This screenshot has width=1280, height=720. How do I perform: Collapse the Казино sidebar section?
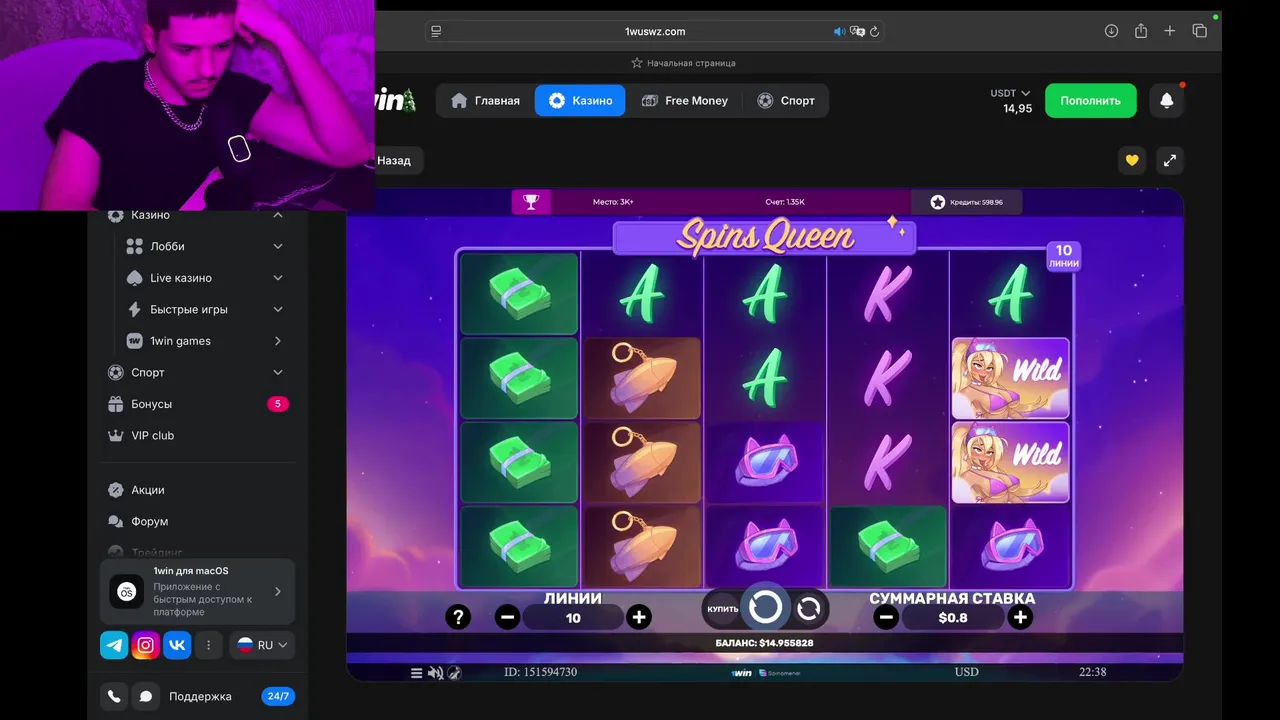point(278,215)
